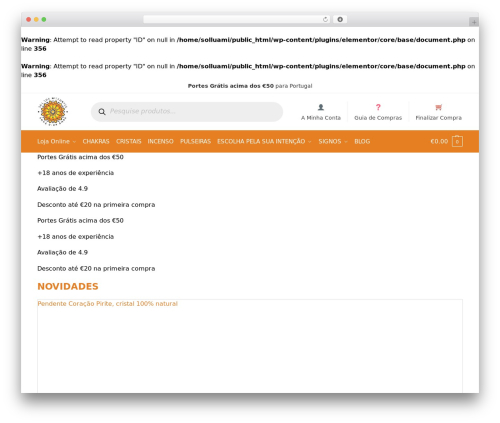The width and height of the screenshot is (500, 423).
Task: Expand Escolha pela sua intenção menu
Action: point(264,141)
